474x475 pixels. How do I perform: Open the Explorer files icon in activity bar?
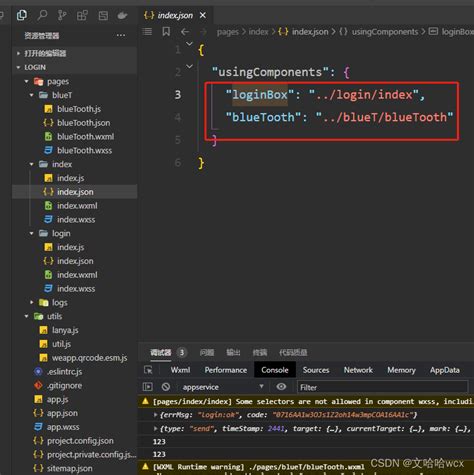(22, 15)
